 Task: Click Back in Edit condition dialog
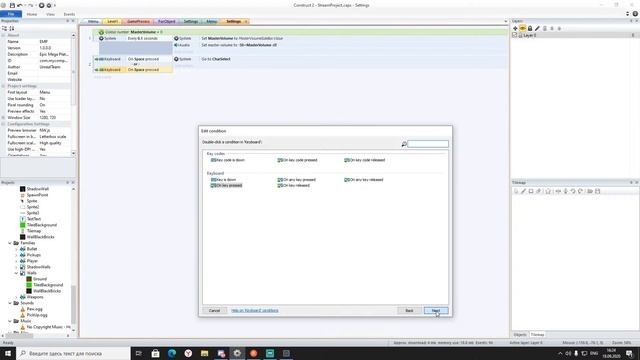point(409,311)
